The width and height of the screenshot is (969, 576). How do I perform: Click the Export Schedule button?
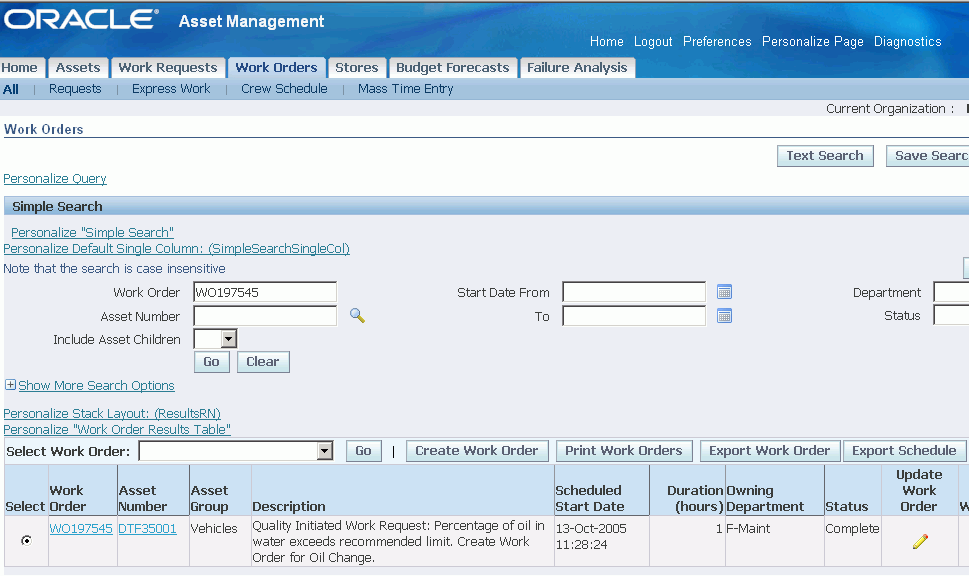(903, 451)
